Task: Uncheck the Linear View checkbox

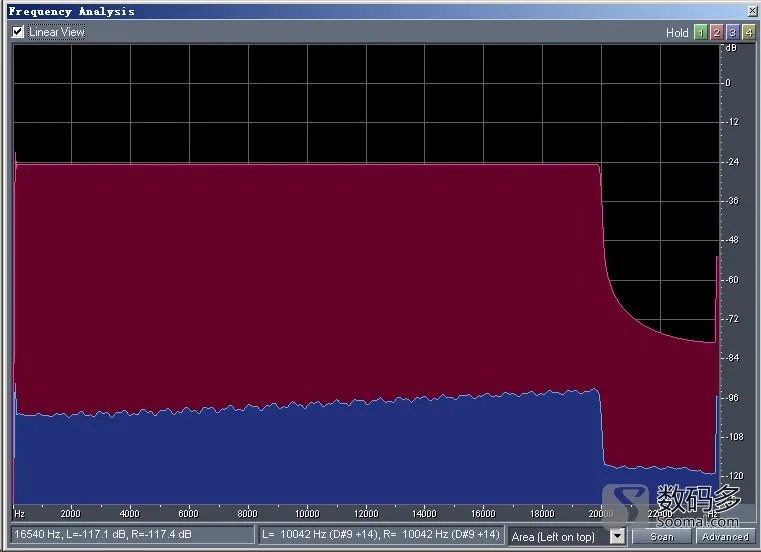Action: [x=17, y=32]
